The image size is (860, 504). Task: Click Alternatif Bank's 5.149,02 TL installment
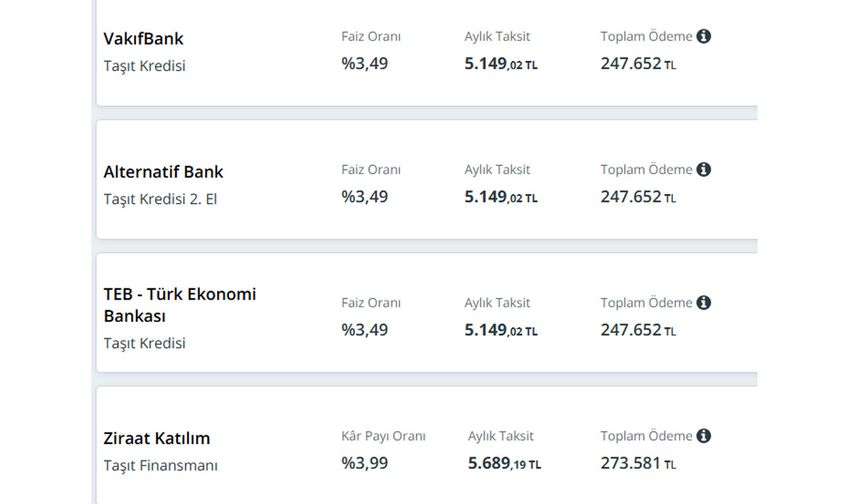click(x=500, y=197)
